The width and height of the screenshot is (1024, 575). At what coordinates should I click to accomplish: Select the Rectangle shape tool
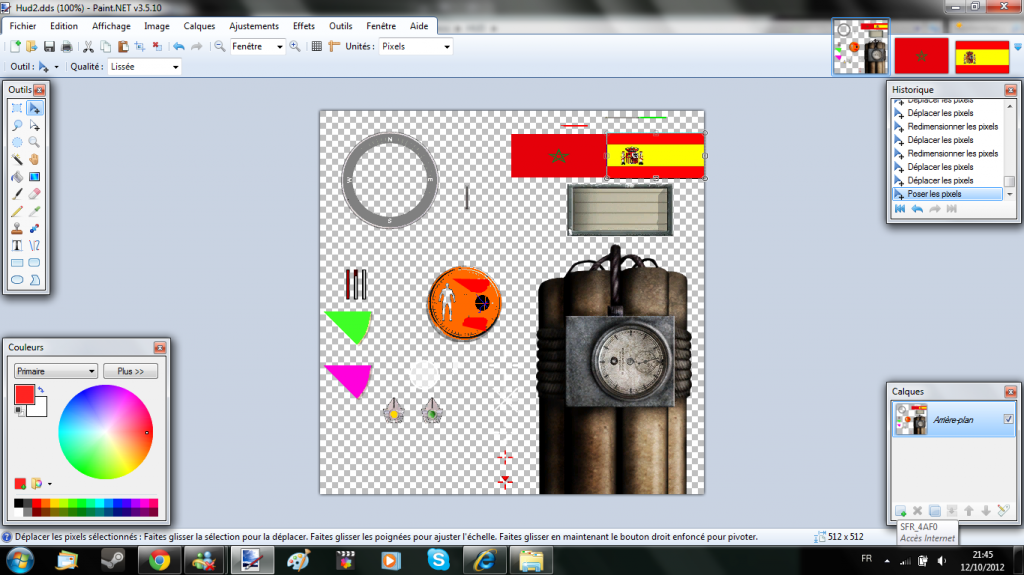[x=17, y=263]
